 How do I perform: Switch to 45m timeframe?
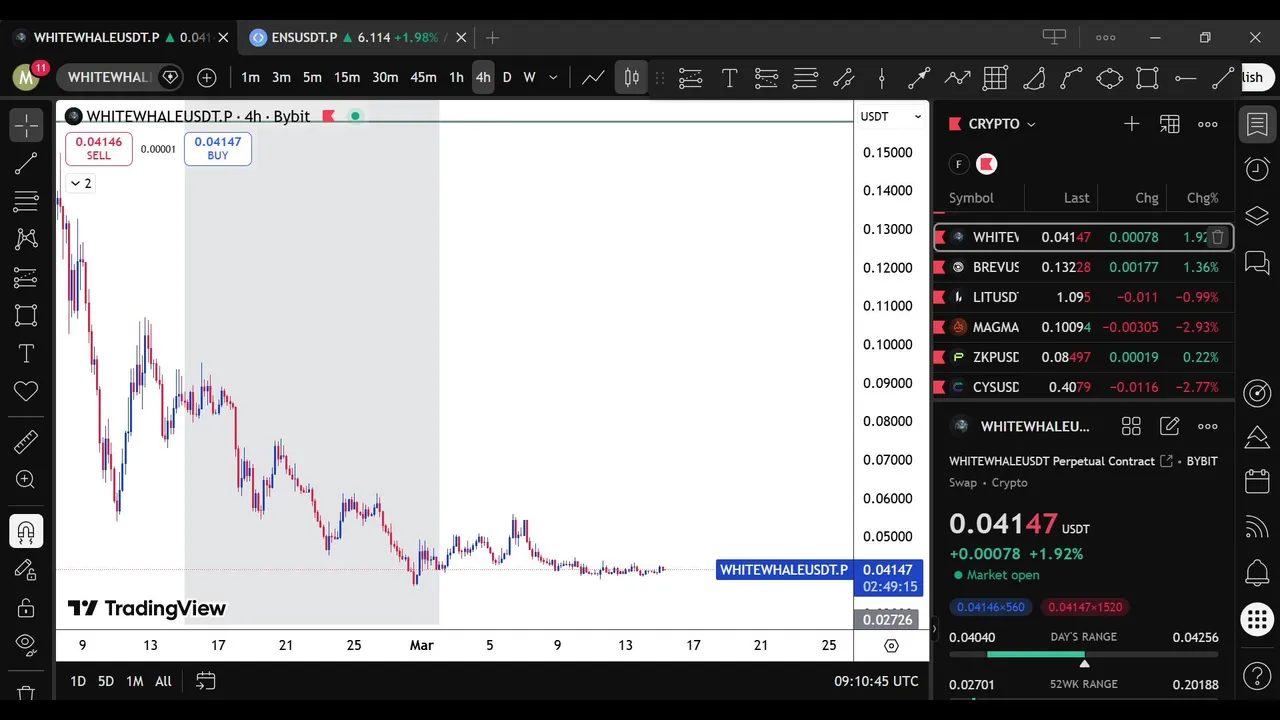[x=423, y=77]
